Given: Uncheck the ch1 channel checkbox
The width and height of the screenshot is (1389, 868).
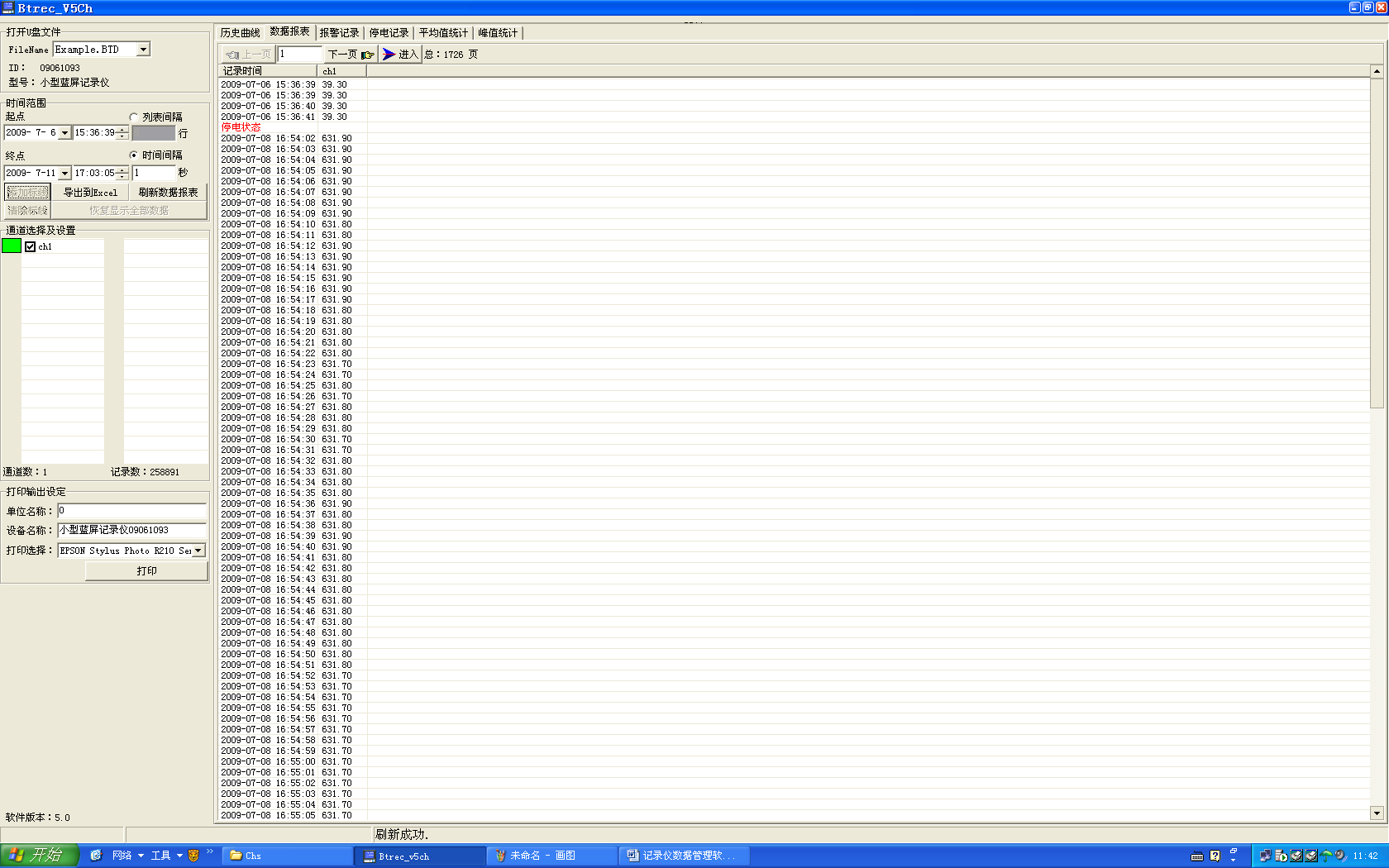Looking at the screenshot, I should tap(31, 246).
